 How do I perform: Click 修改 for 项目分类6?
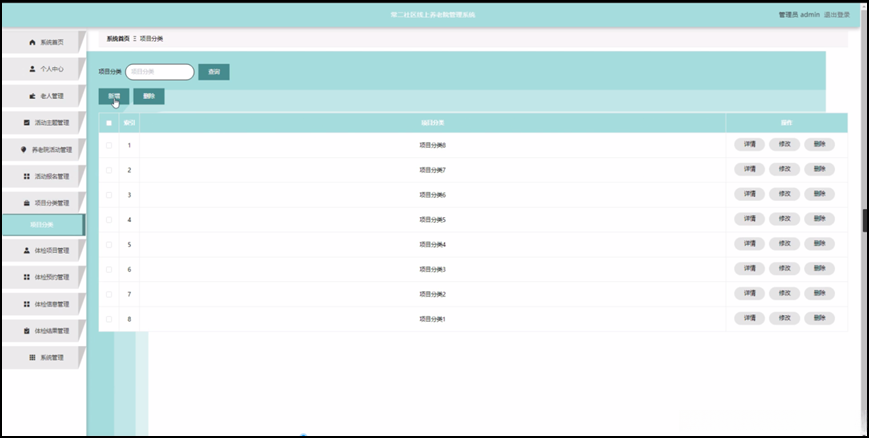pos(784,194)
